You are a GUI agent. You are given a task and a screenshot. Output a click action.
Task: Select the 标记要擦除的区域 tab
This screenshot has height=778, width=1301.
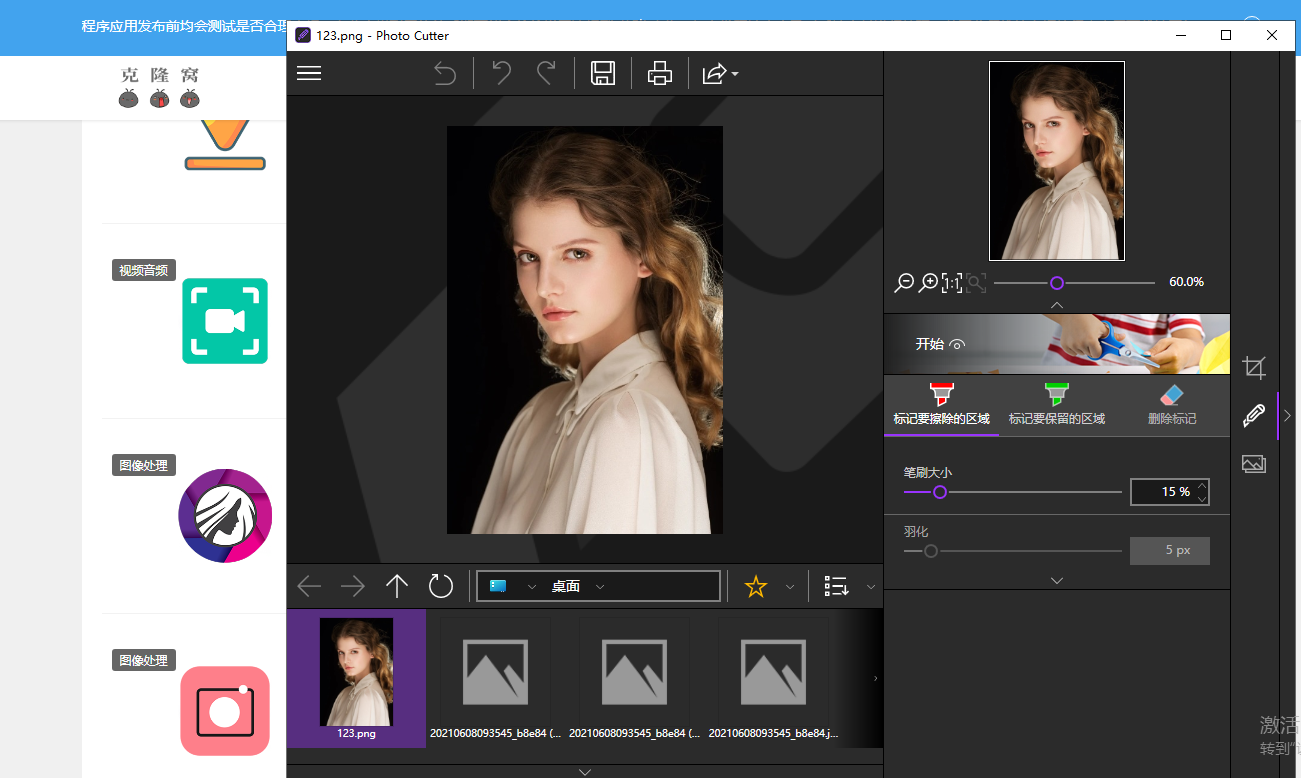pos(941,406)
